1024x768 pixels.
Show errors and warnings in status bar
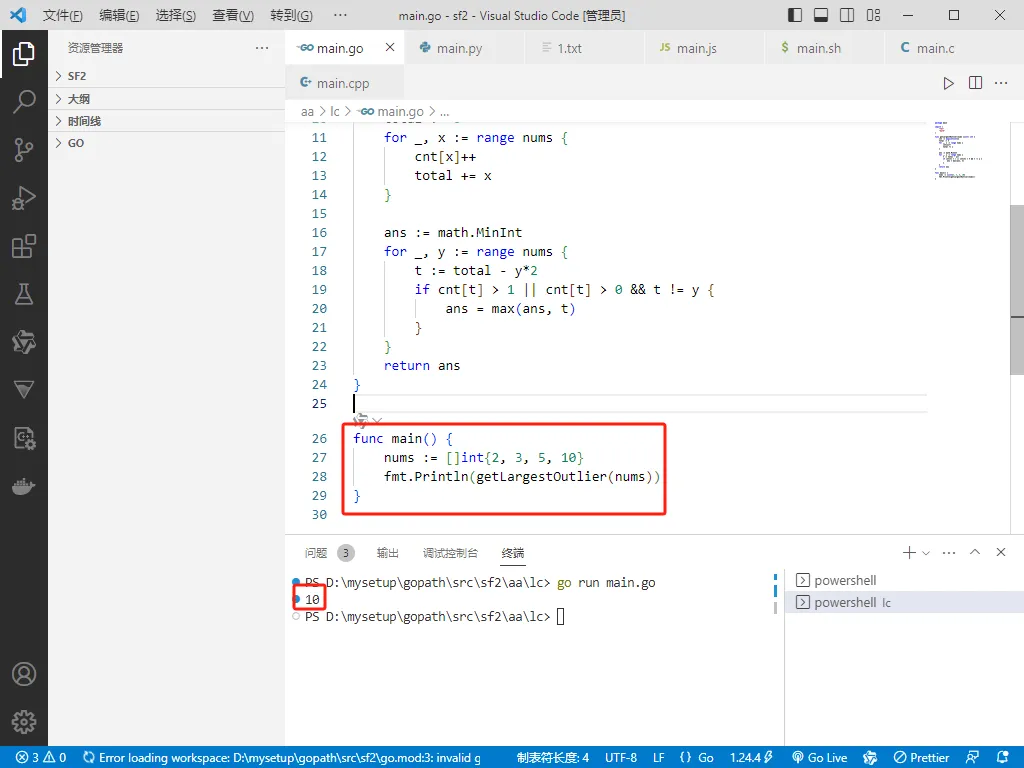point(40,758)
